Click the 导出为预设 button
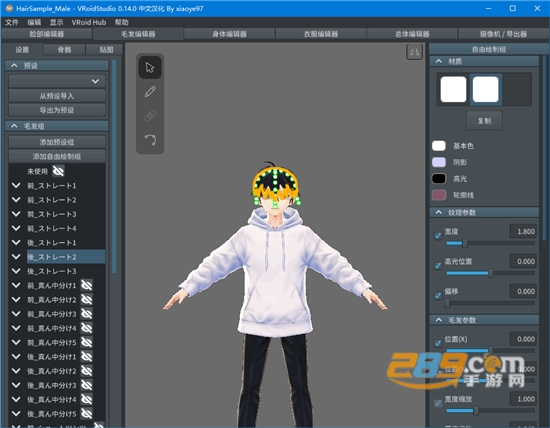Viewport: 550px width, 428px height. point(57,110)
